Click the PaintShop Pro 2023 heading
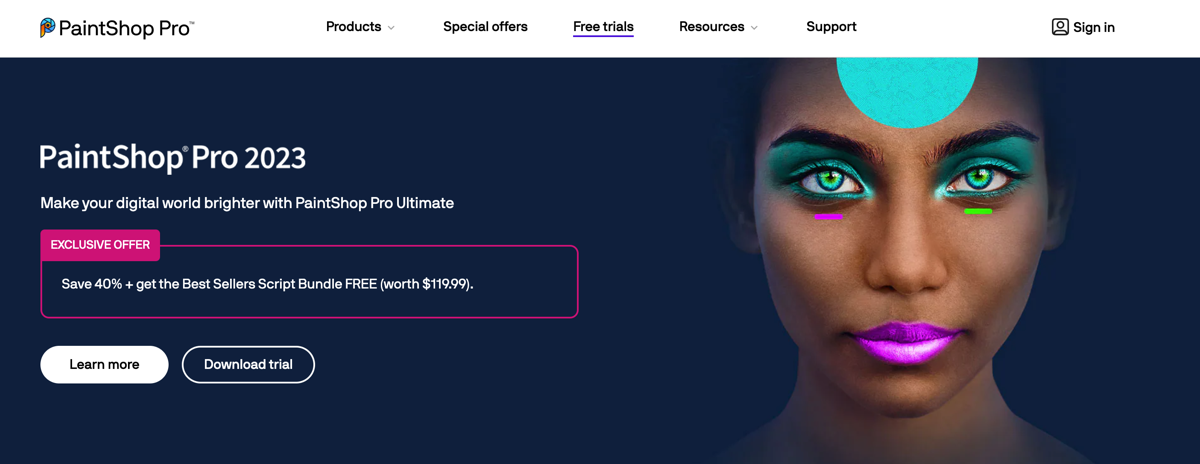 (x=172, y=158)
